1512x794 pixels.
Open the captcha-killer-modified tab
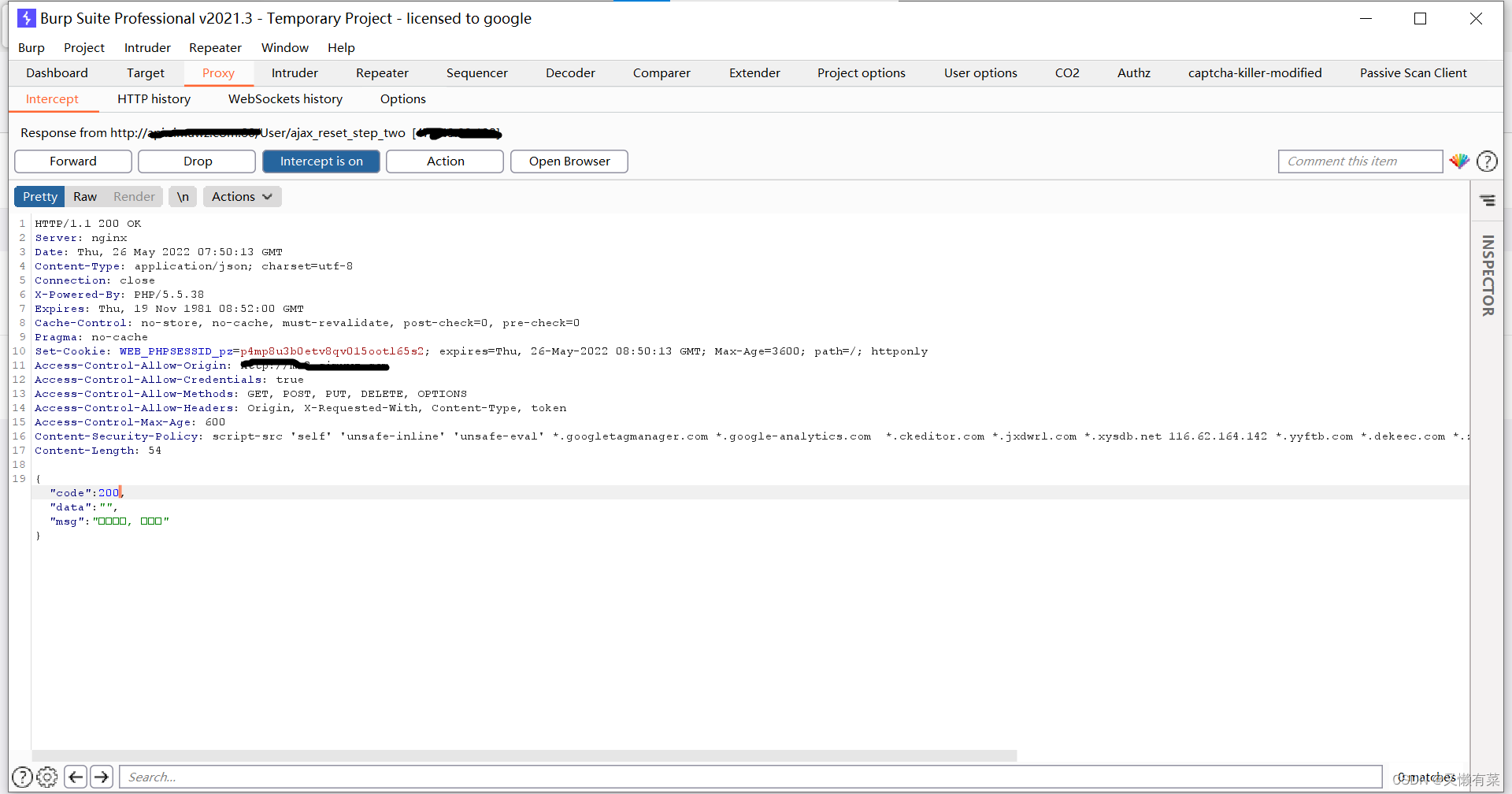click(x=1254, y=73)
